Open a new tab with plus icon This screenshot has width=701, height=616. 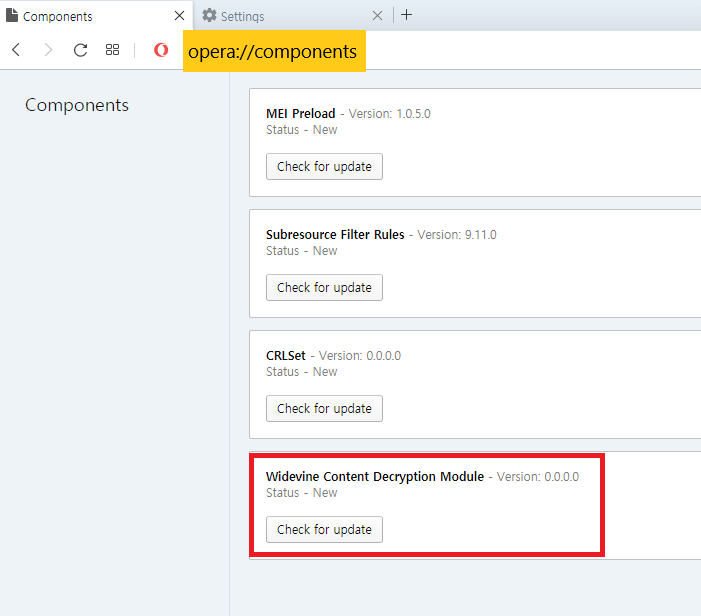[406, 15]
